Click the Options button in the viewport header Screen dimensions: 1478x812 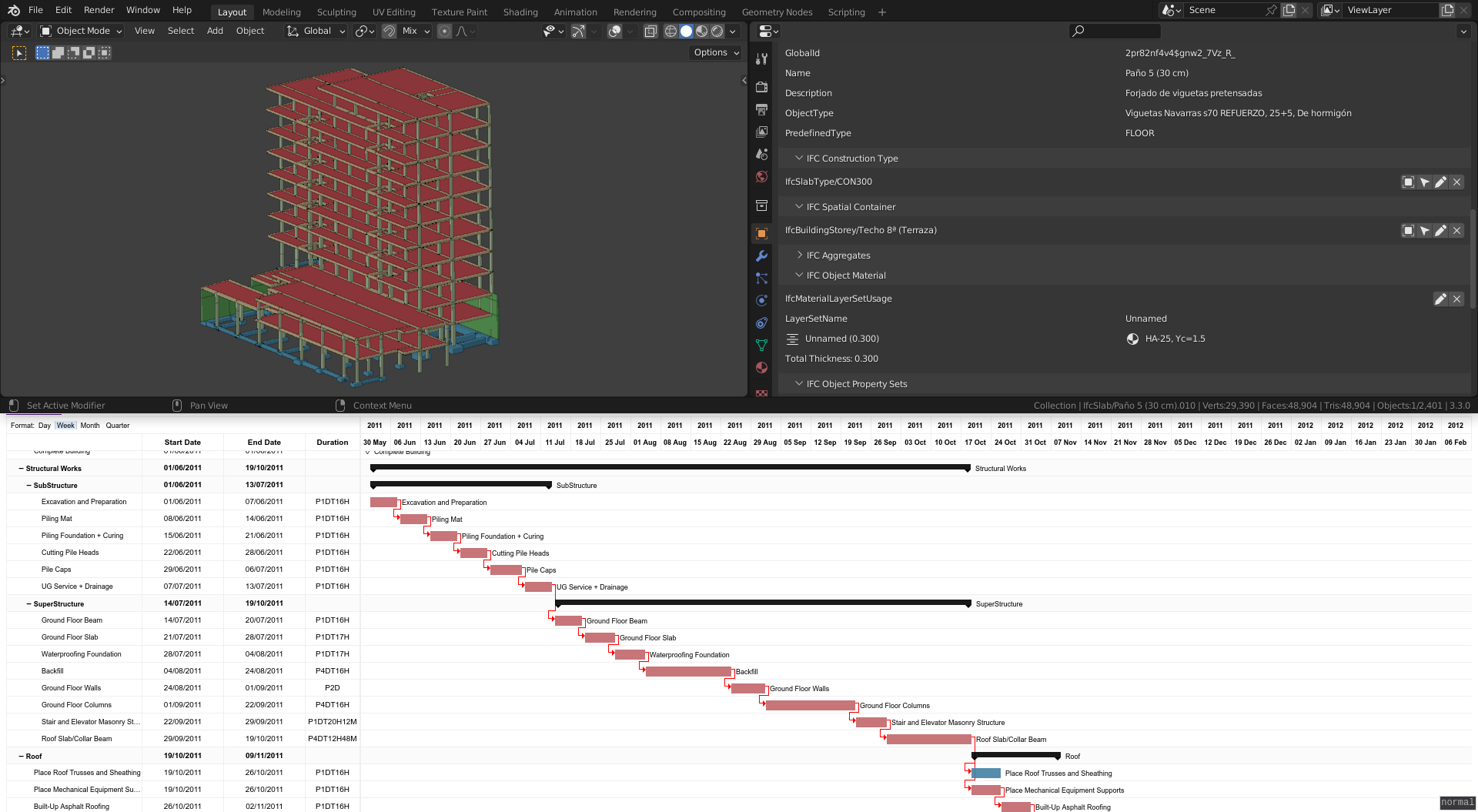tap(714, 52)
